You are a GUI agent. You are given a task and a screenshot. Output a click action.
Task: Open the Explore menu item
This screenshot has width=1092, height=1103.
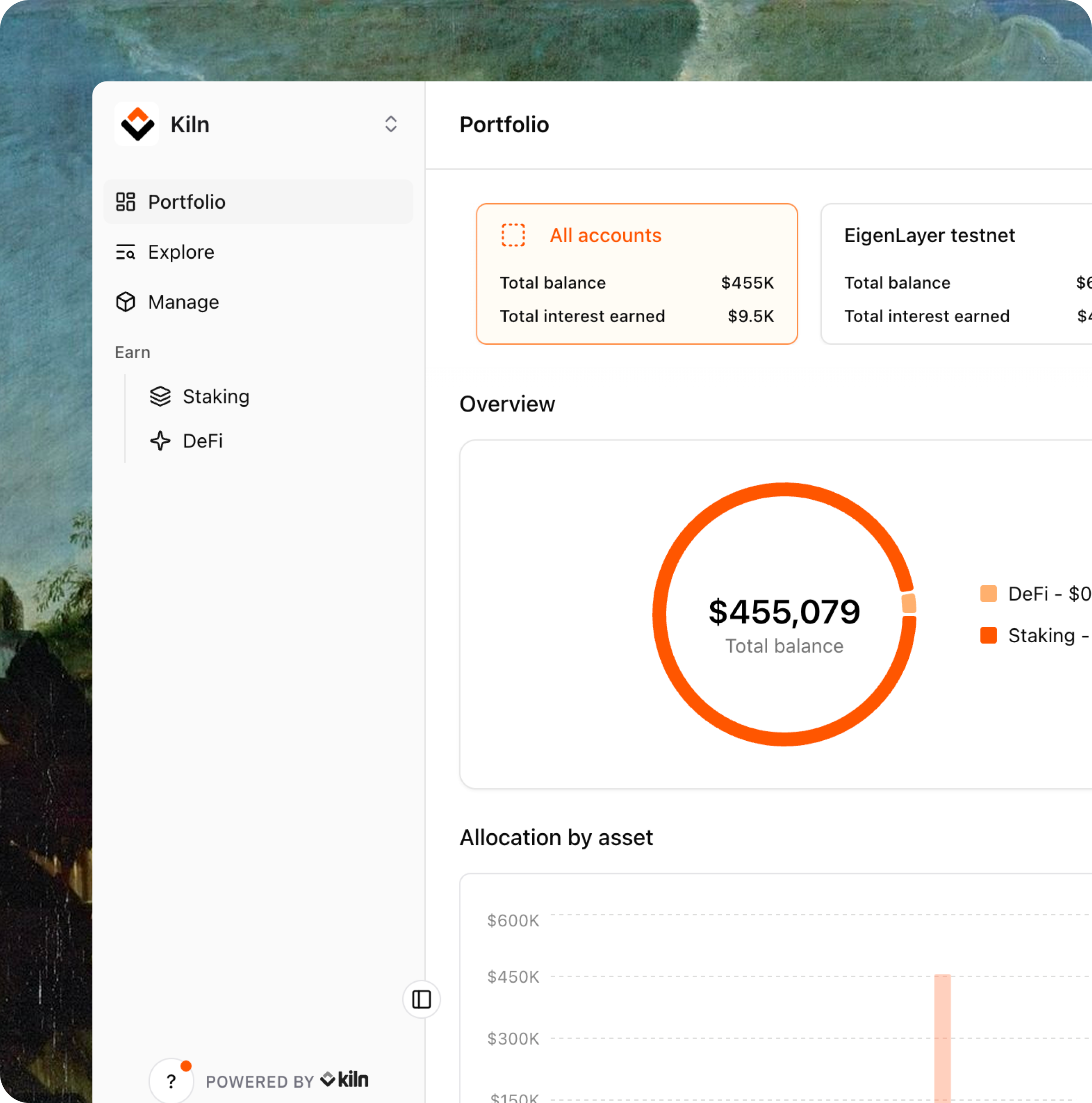point(181,252)
